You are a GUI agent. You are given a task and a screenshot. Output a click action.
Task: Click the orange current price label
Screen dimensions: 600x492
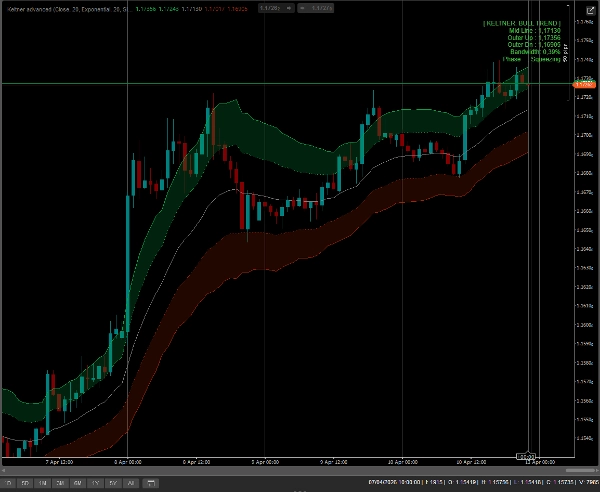coord(583,84)
